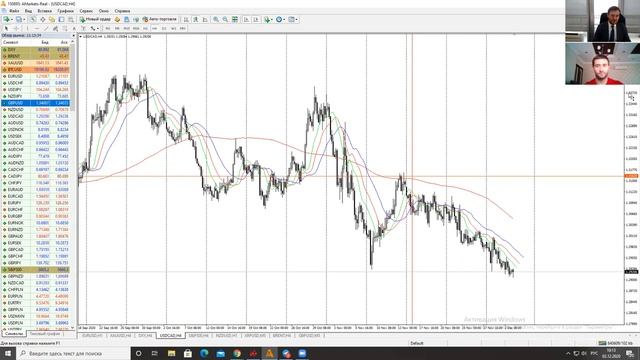
Task: Open Microsoft Edge from taskbar
Action: (204, 353)
